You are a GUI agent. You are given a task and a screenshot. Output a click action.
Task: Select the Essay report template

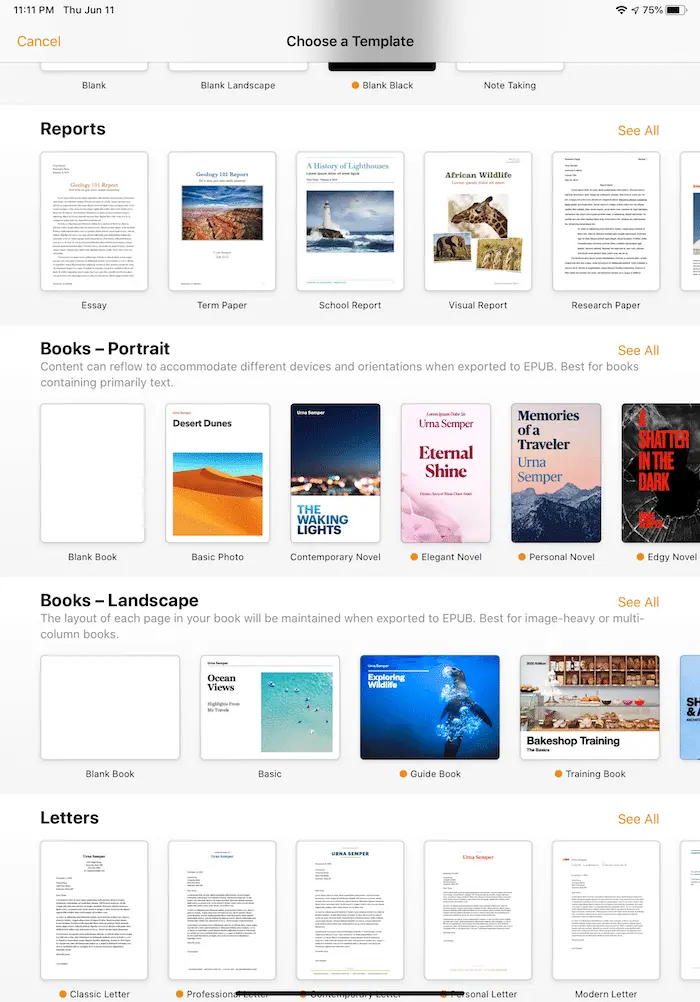click(x=94, y=221)
